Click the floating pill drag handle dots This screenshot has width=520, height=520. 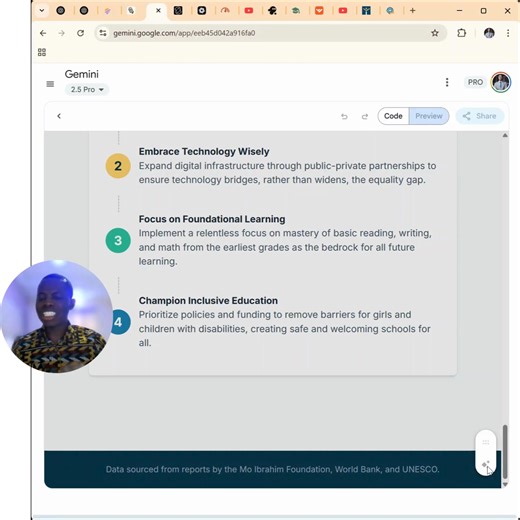click(486, 442)
